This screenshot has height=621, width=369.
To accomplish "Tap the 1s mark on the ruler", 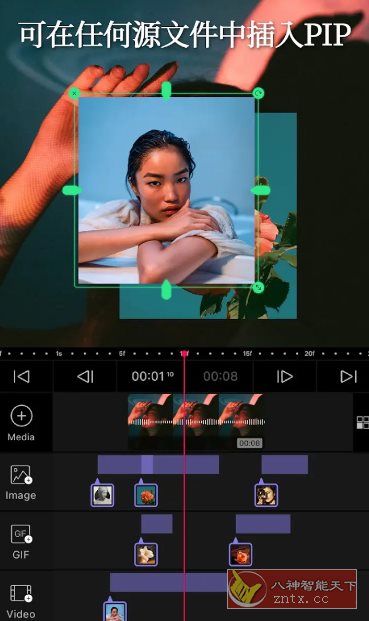I will tap(59, 353).
